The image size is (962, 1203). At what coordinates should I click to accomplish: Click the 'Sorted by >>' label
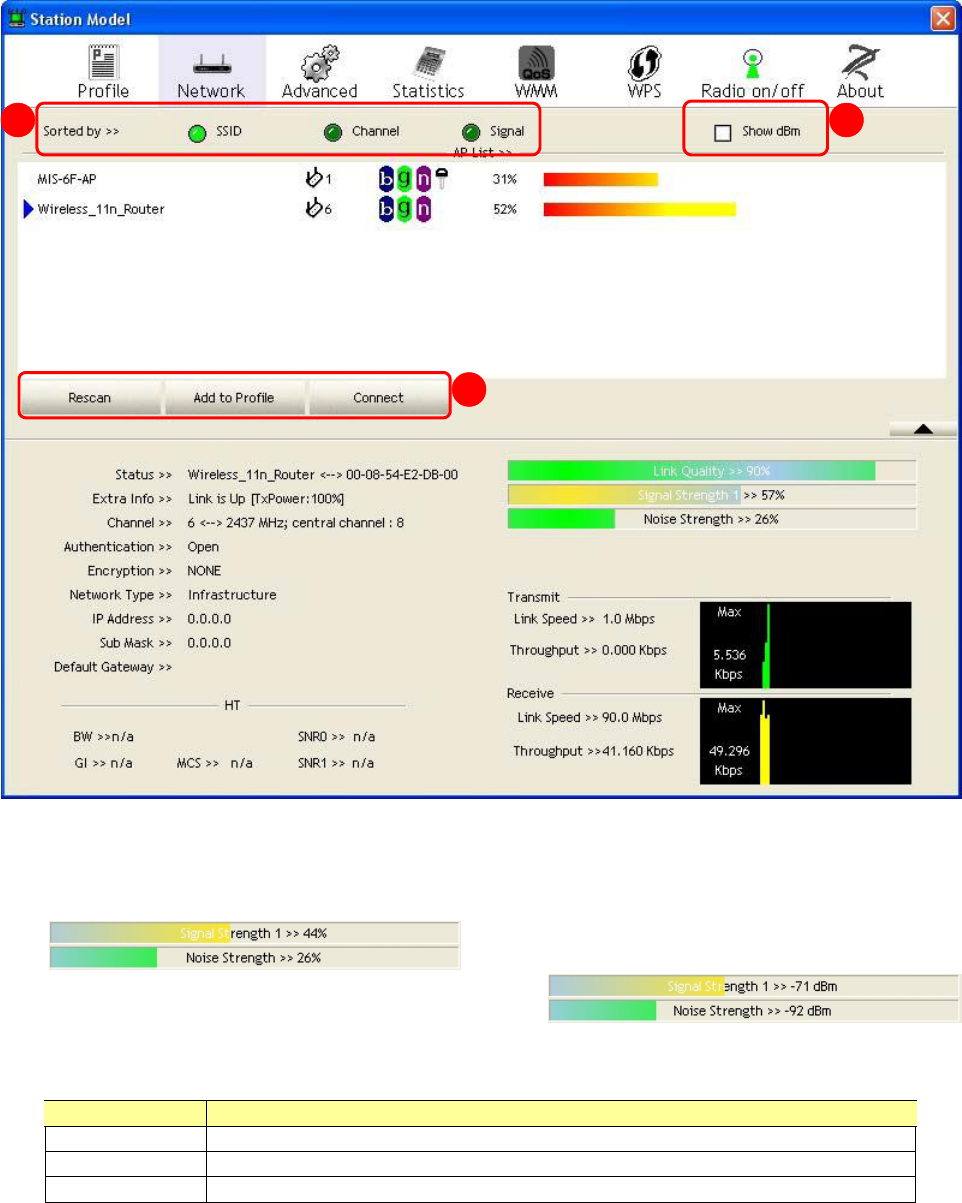[x=81, y=132]
